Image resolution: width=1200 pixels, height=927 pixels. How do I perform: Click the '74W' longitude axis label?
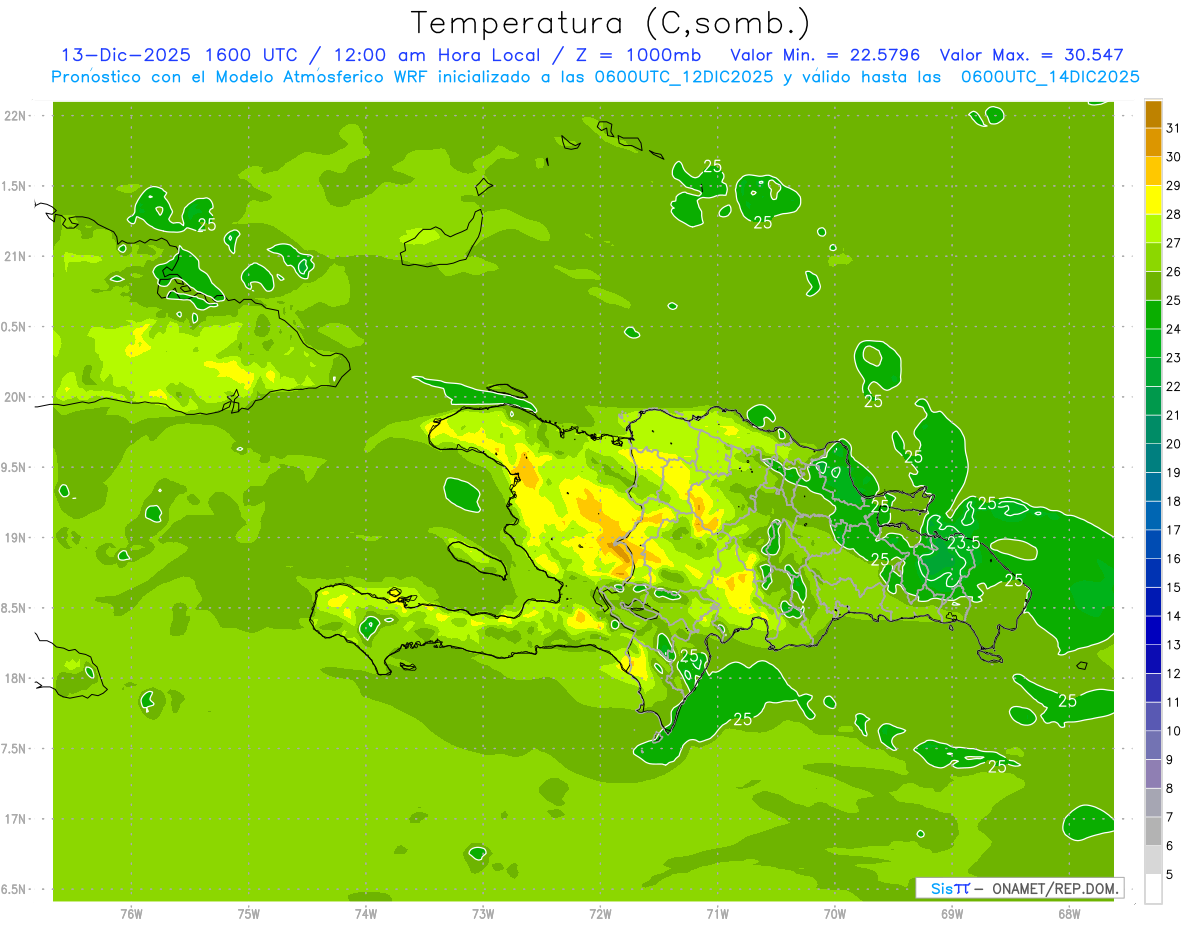pos(366,914)
